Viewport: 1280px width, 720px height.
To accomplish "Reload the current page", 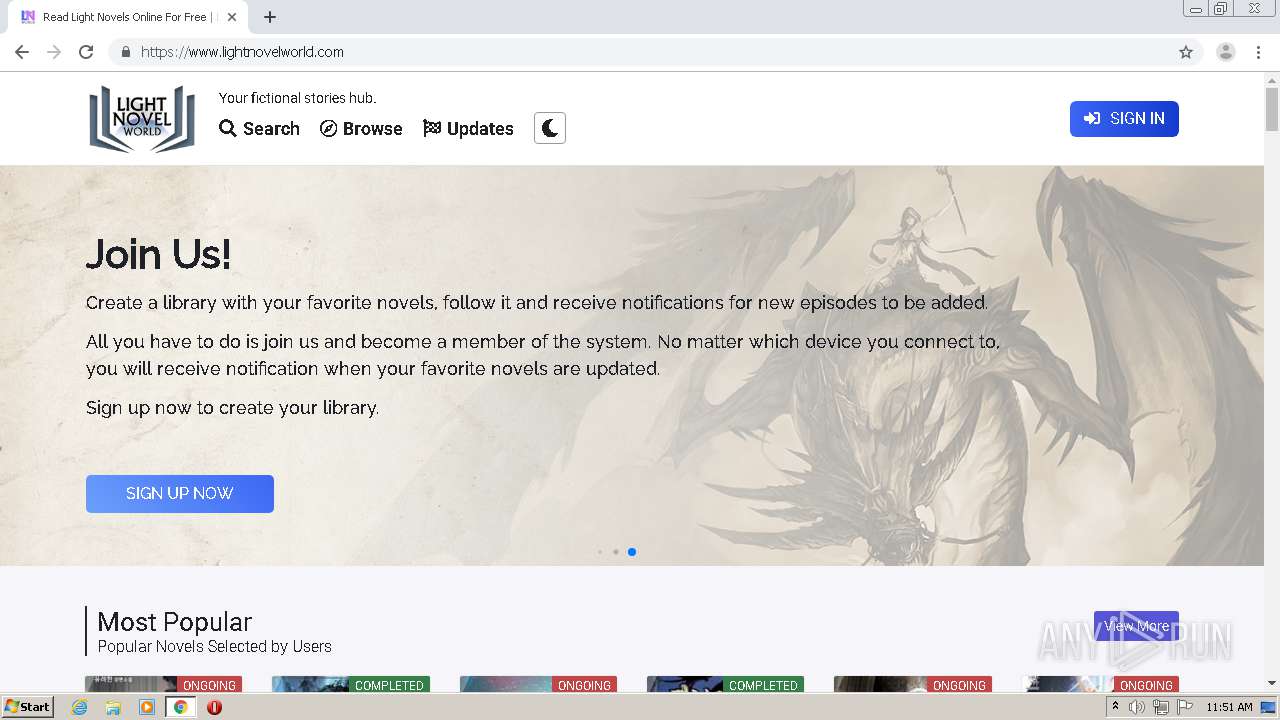I will coord(86,52).
